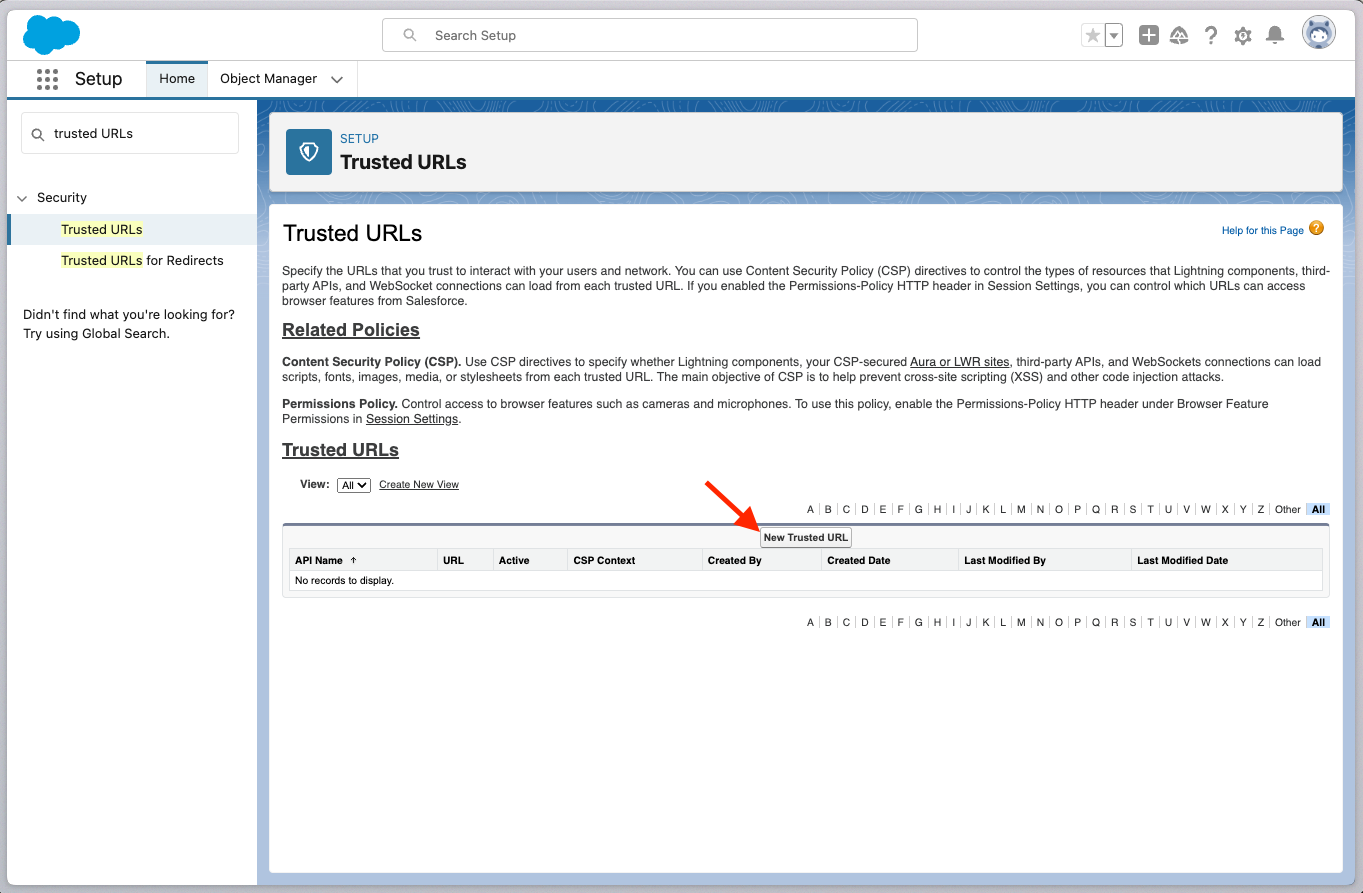
Task: Click the magnifier icon in Search Setup
Action: [x=410, y=35]
